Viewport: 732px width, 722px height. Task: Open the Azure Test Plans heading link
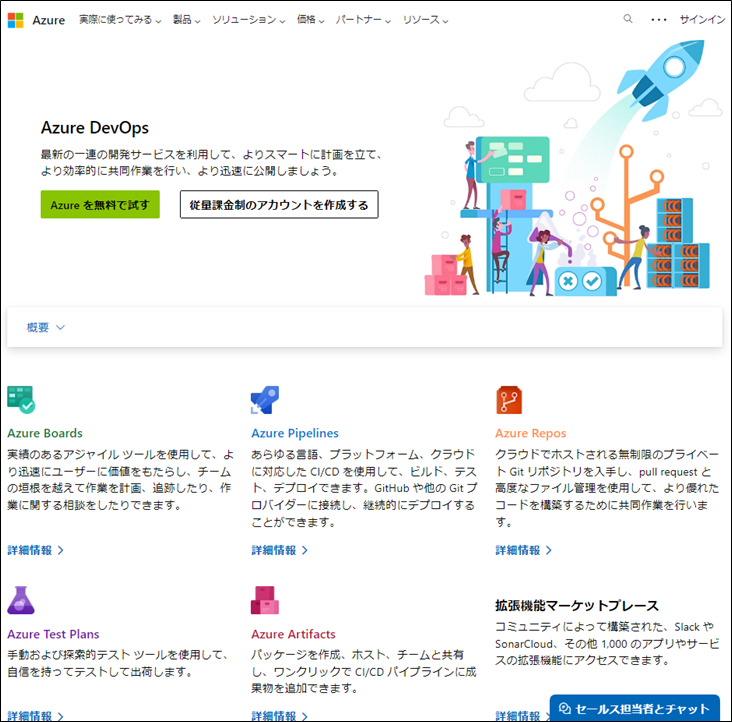tap(53, 634)
